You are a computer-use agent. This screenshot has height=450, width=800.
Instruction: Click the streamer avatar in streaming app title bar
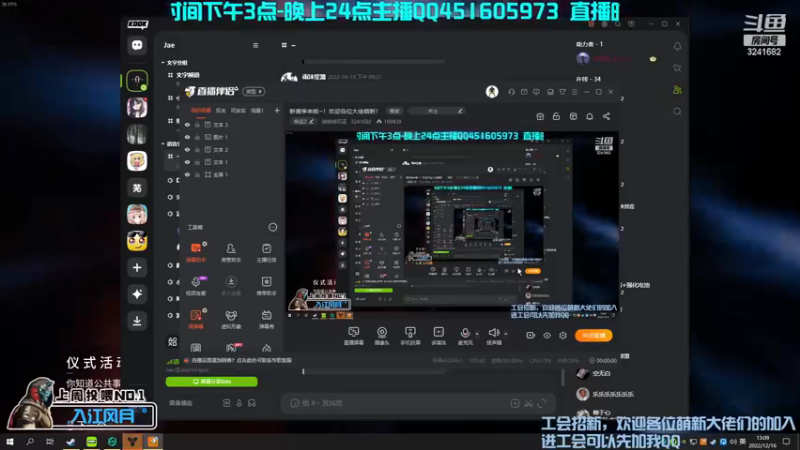coord(492,92)
